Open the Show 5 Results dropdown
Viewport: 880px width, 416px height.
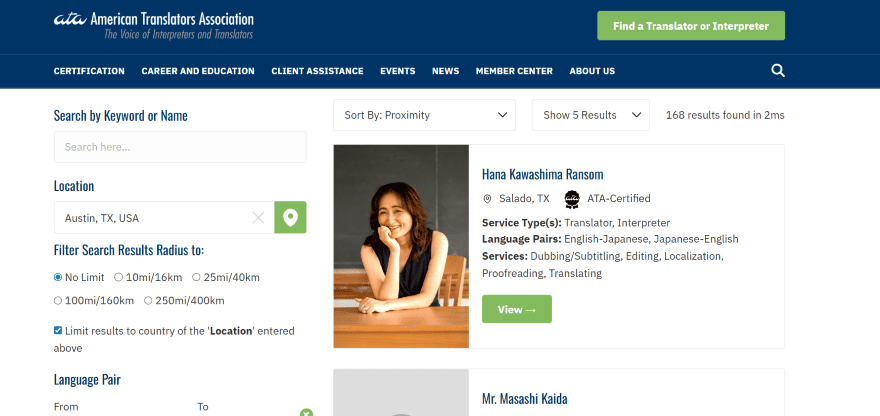click(591, 115)
